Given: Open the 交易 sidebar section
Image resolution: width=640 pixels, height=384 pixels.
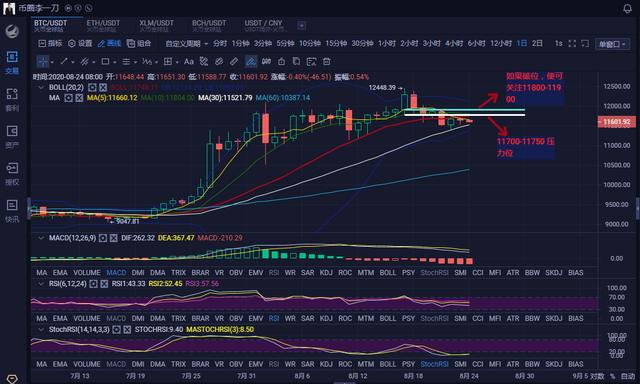Looking at the screenshot, I should tap(12, 62).
